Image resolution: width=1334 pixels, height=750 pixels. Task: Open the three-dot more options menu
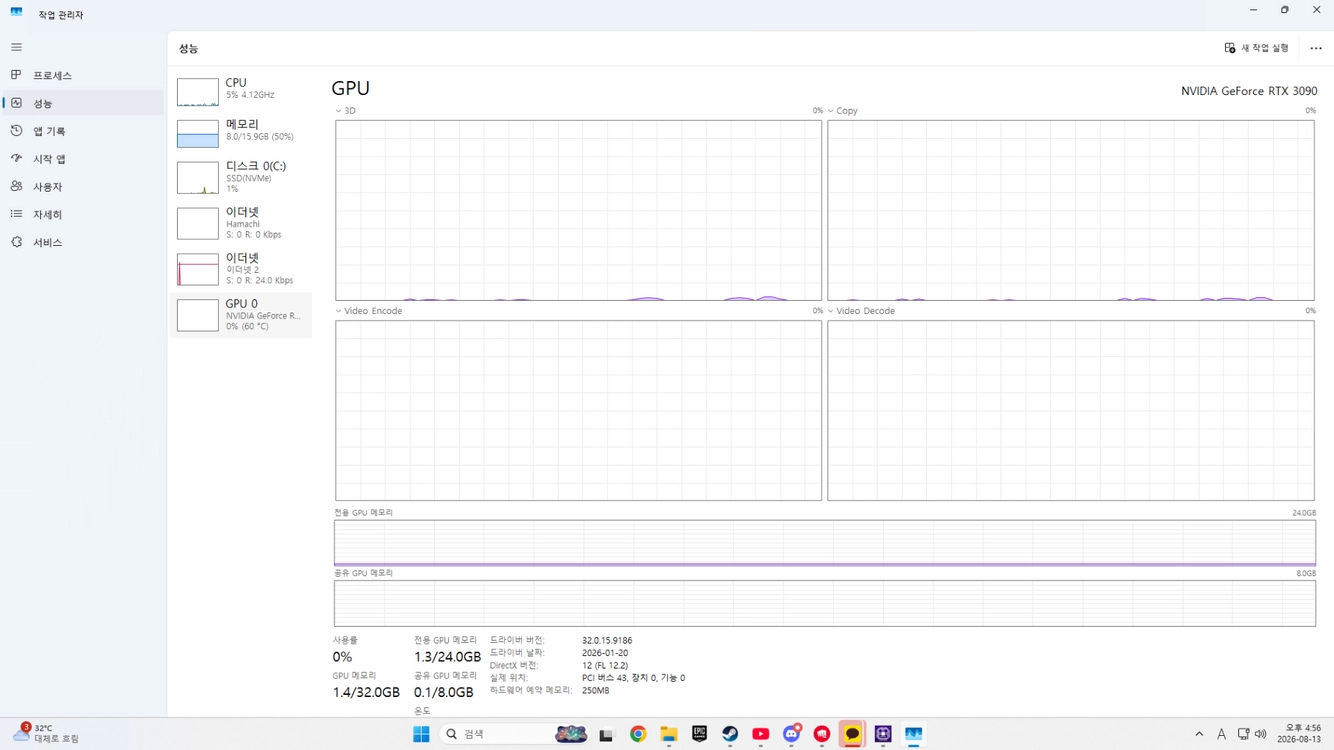coord(1315,48)
